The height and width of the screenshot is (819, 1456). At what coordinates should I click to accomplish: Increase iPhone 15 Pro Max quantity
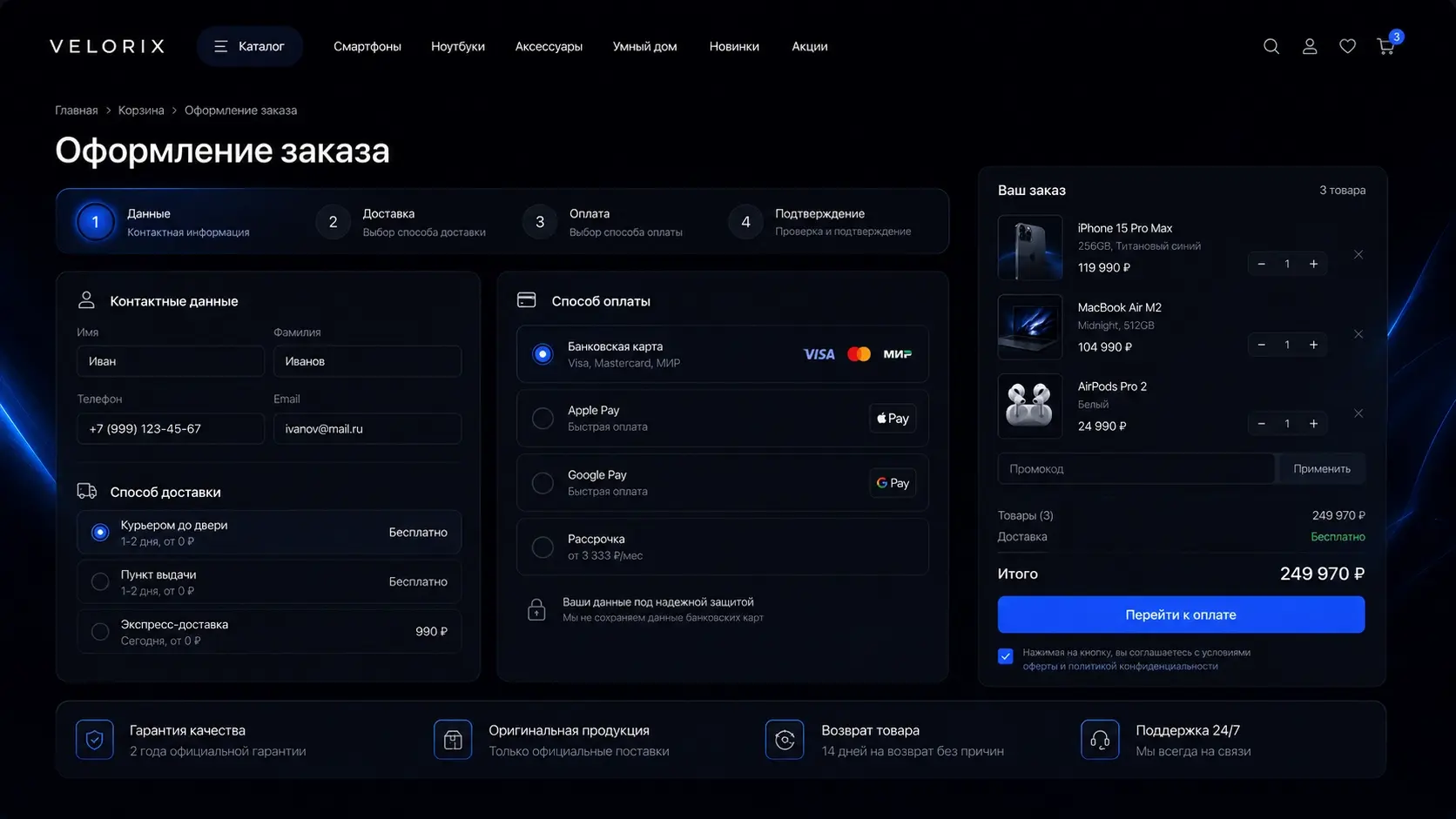(1313, 264)
